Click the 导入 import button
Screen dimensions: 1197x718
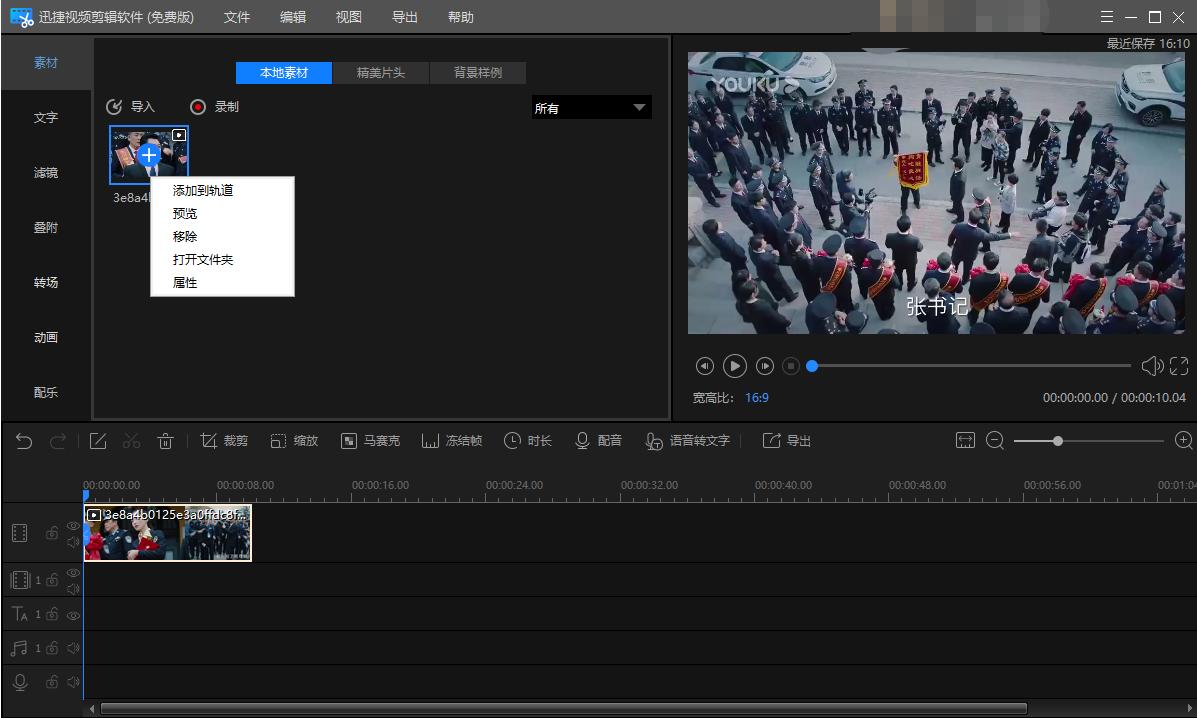(131, 107)
